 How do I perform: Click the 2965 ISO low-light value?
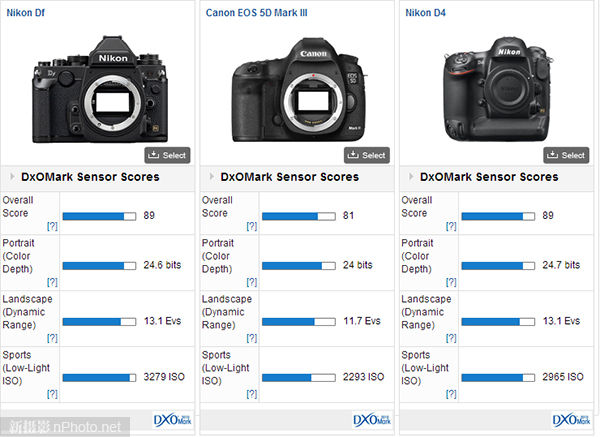[563, 377]
